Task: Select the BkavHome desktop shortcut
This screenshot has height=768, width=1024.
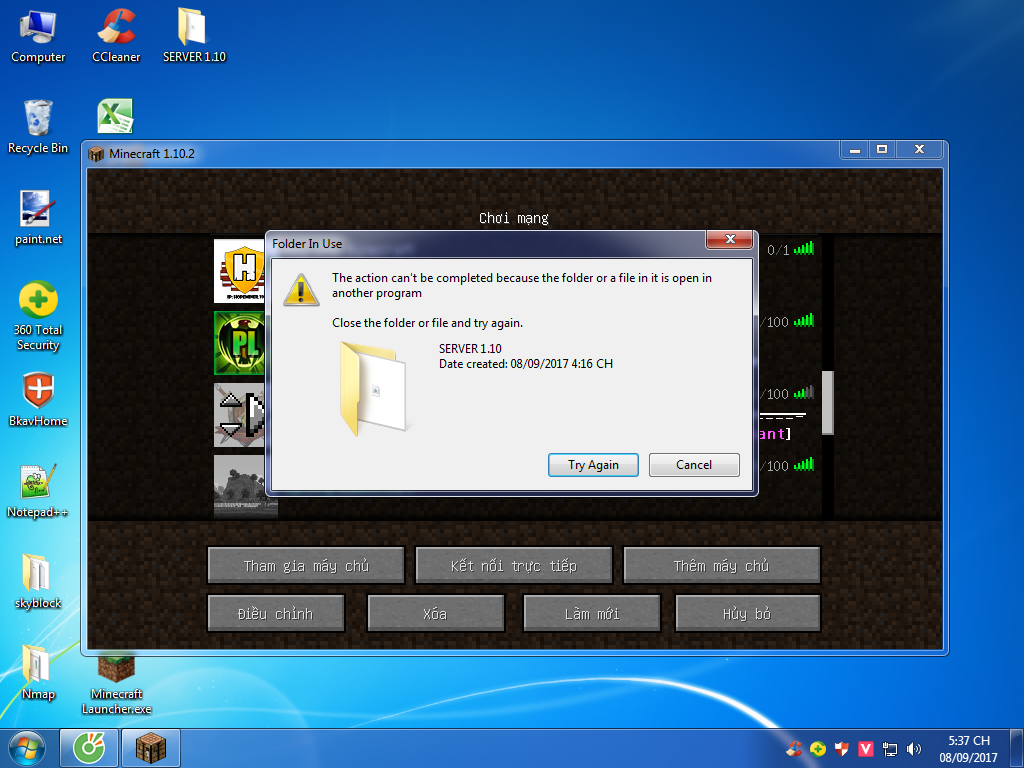Action: (x=38, y=400)
